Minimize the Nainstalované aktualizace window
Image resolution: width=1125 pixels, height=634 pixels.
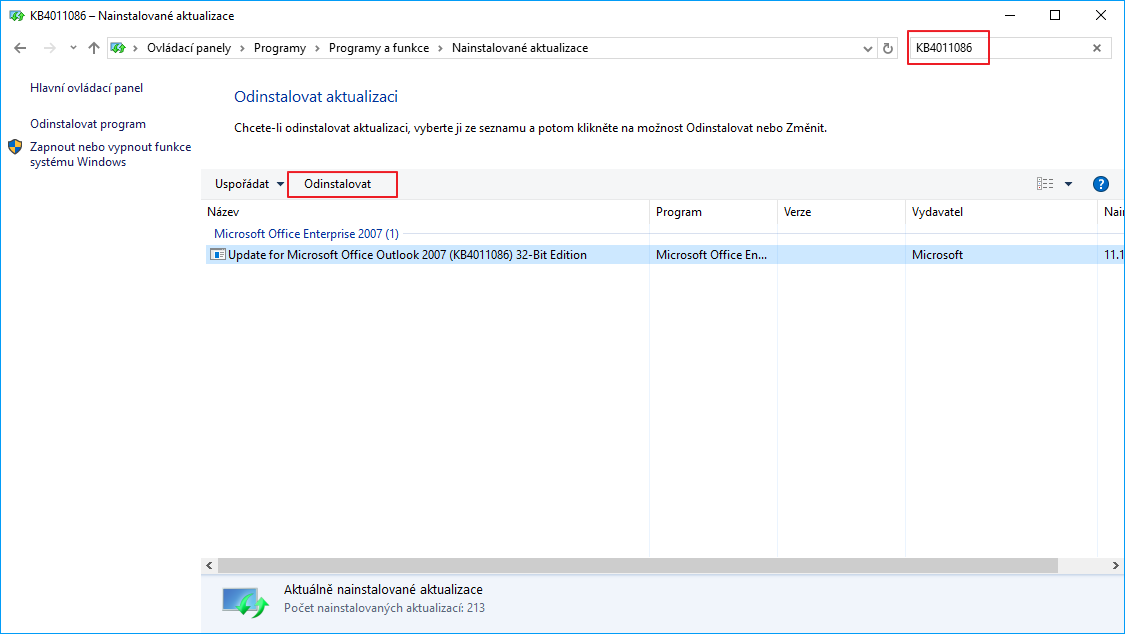coord(1010,16)
